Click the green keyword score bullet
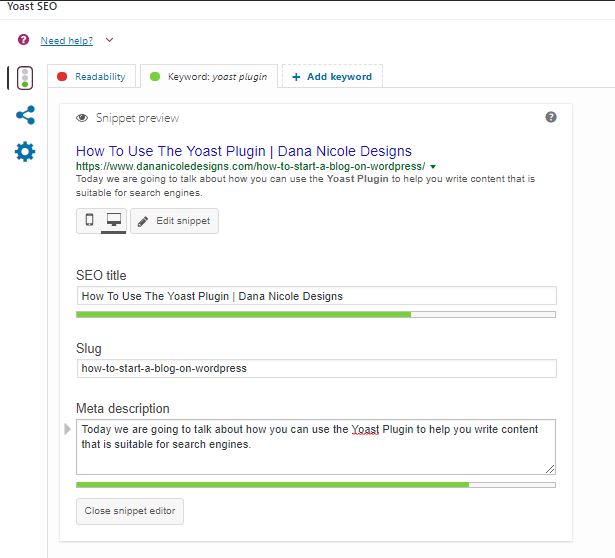Screen dimensions: 615x558 155,76
